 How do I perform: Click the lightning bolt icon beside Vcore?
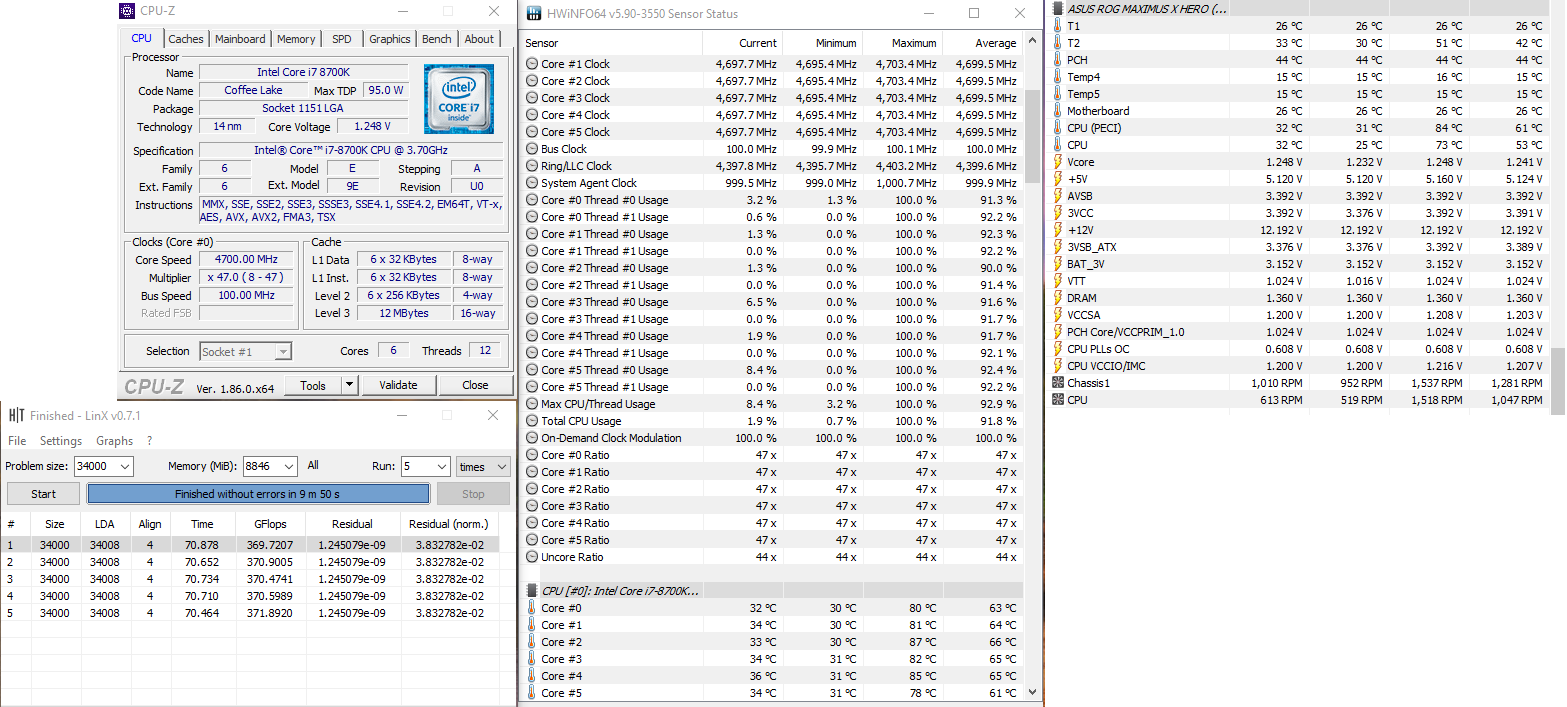1058,162
